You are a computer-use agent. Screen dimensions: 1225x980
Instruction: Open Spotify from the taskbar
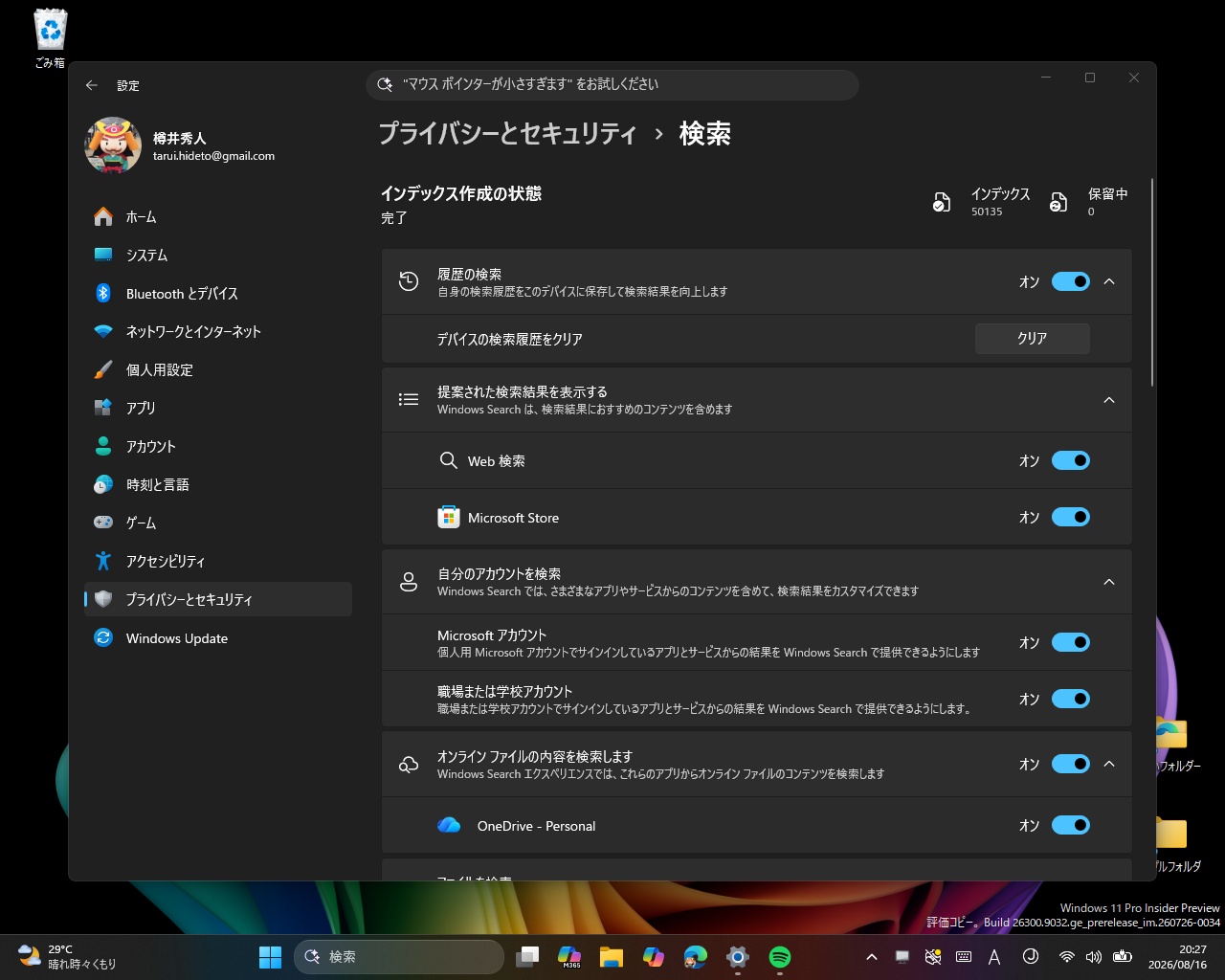[x=780, y=957]
